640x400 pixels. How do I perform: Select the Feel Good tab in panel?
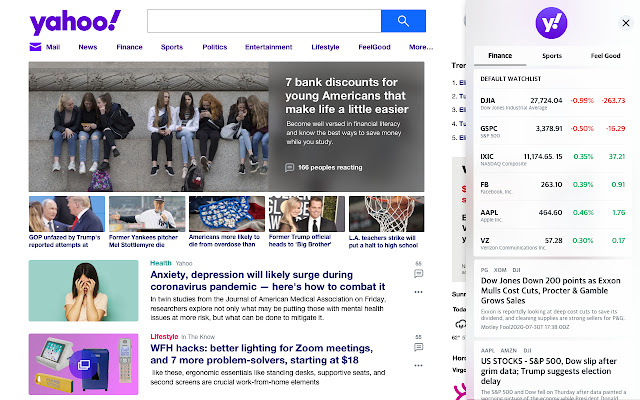click(x=605, y=56)
